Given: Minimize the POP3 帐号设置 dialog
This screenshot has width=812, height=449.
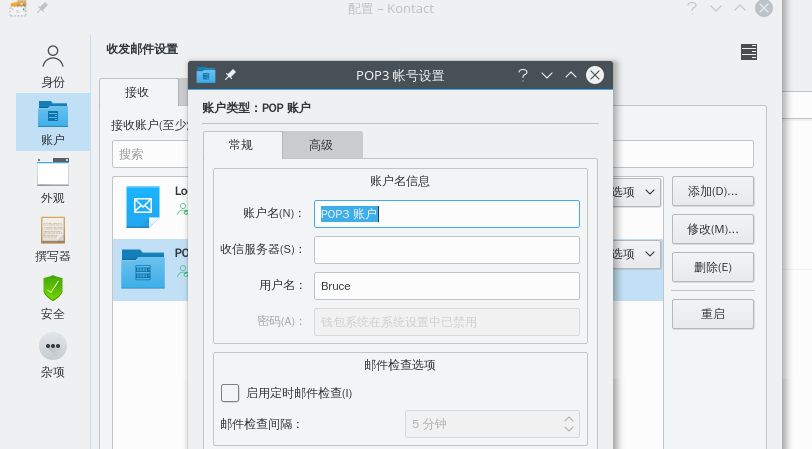Looking at the screenshot, I should [547, 75].
